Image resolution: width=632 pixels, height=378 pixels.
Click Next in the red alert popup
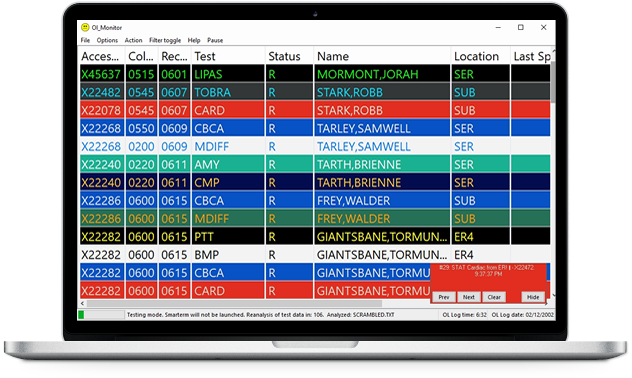pyautogui.click(x=468, y=297)
